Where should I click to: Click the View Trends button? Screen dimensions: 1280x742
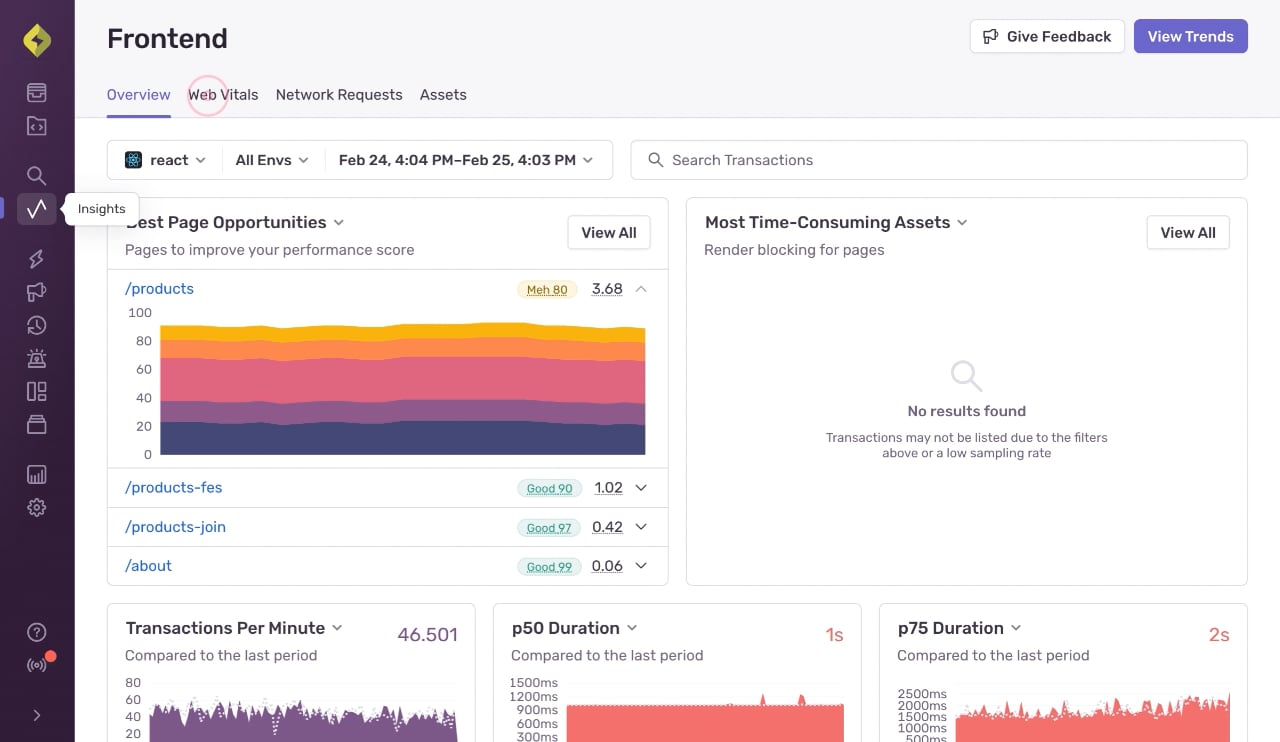coord(1190,36)
